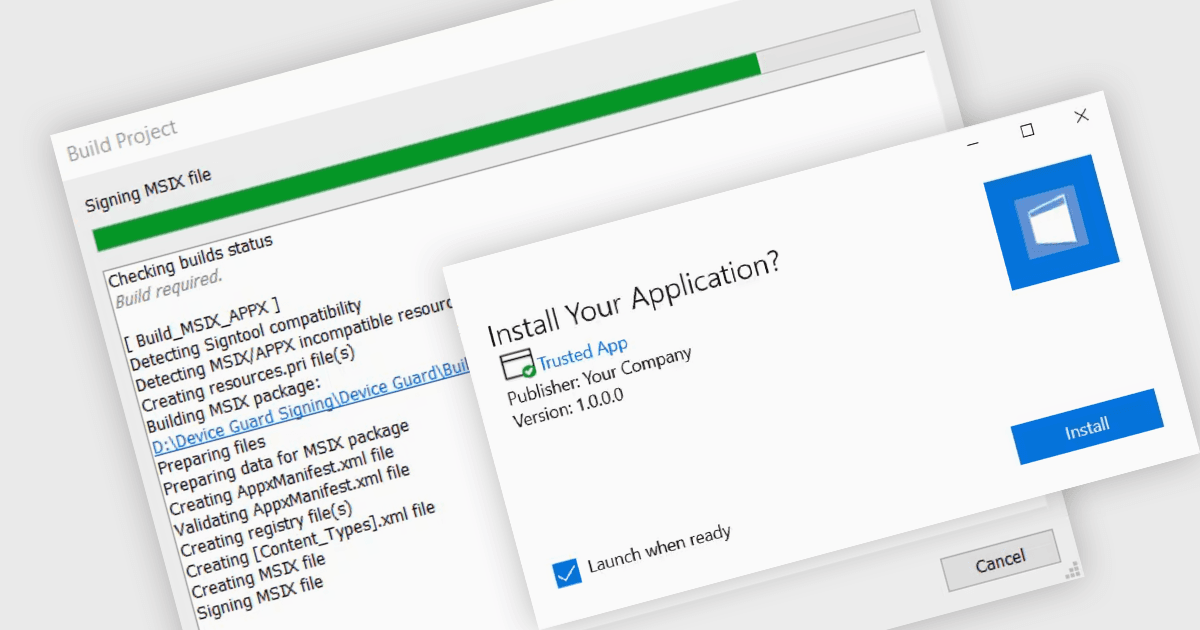Close the installer window
1200x630 pixels.
coord(1081,116)
